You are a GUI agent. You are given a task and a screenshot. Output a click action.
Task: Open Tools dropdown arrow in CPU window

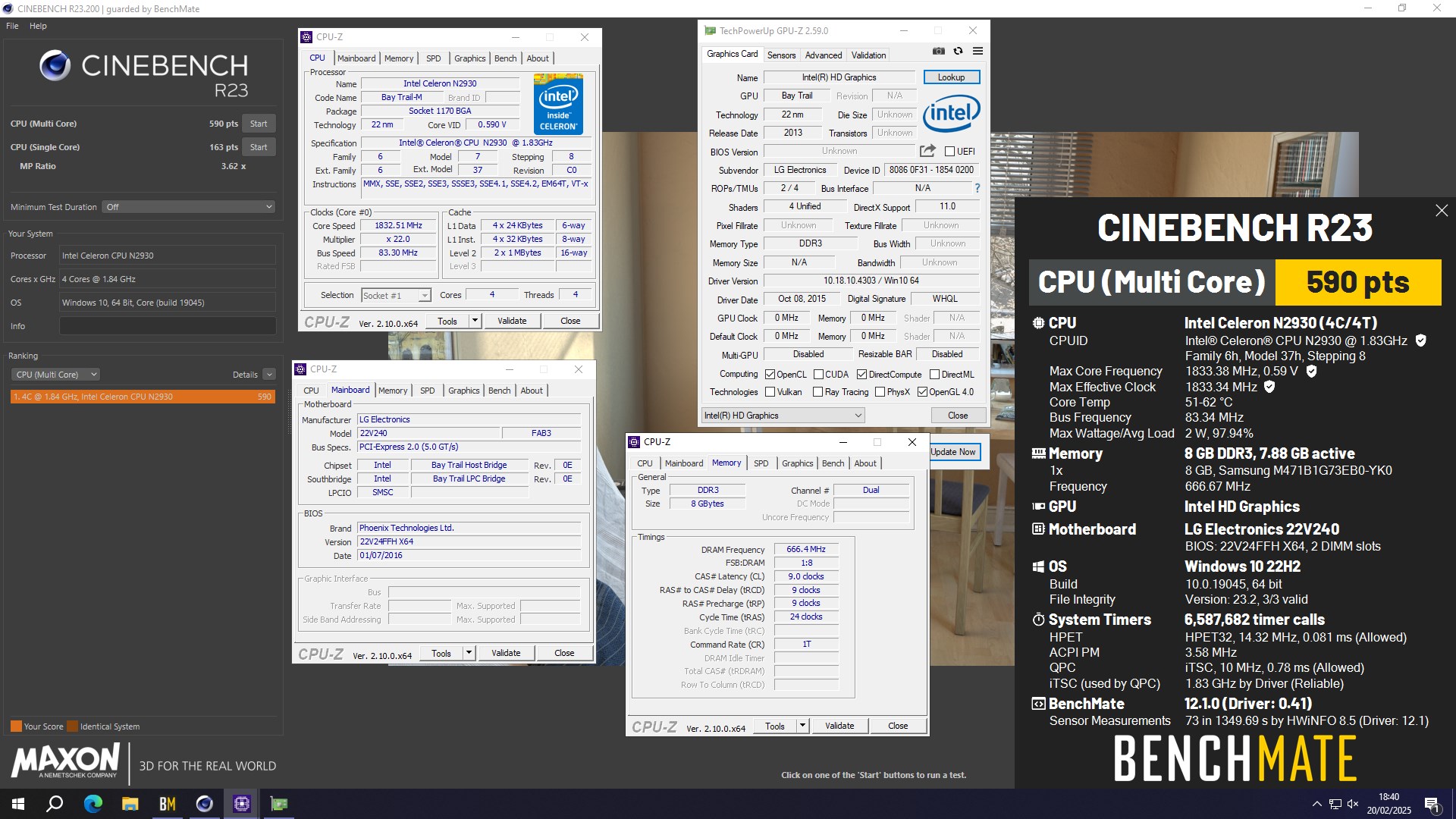tap(475, 321)
